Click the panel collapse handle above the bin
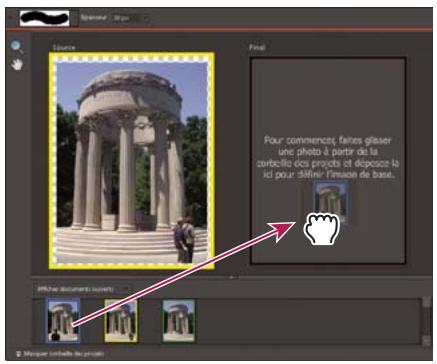This screenshot has width=437, height=364. (x=233, y=277)
